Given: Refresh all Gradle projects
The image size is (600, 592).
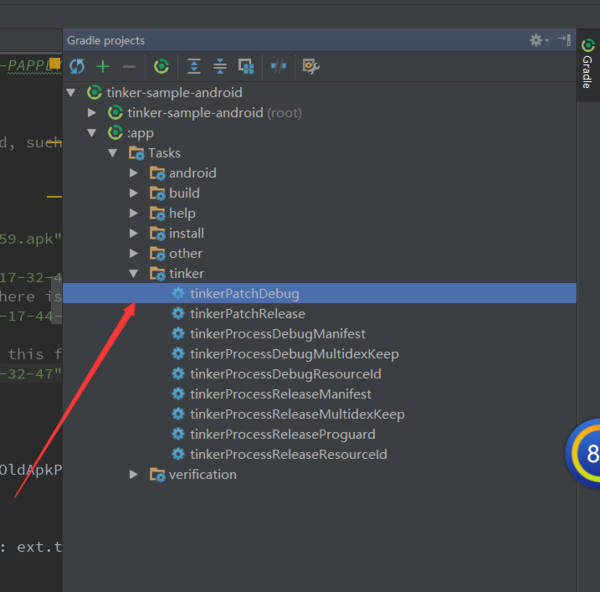Looking at the screenshot, I should pos(77,67).
